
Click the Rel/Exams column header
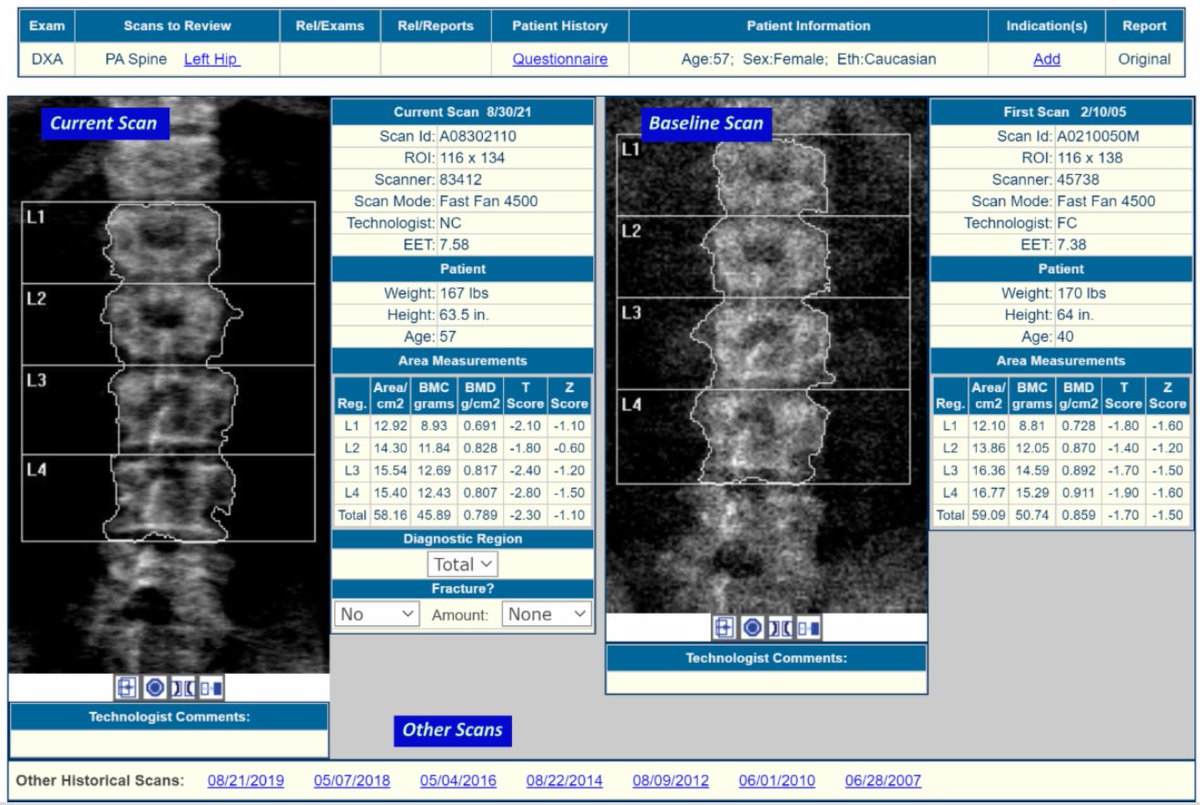330,26
